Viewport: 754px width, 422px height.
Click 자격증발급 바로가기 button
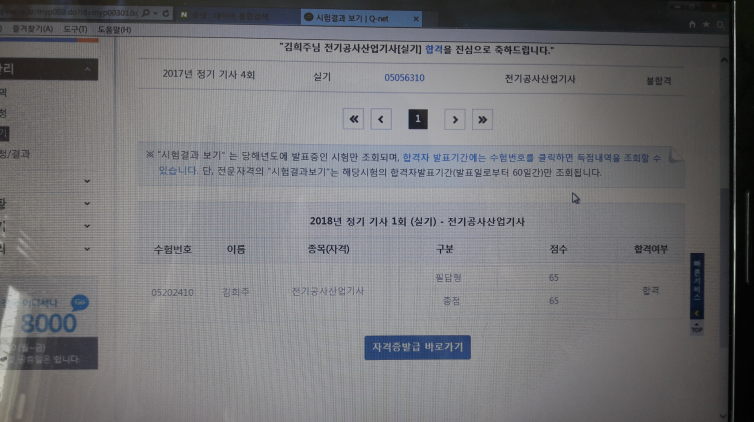pyautogui.click(x=417, y=347)
